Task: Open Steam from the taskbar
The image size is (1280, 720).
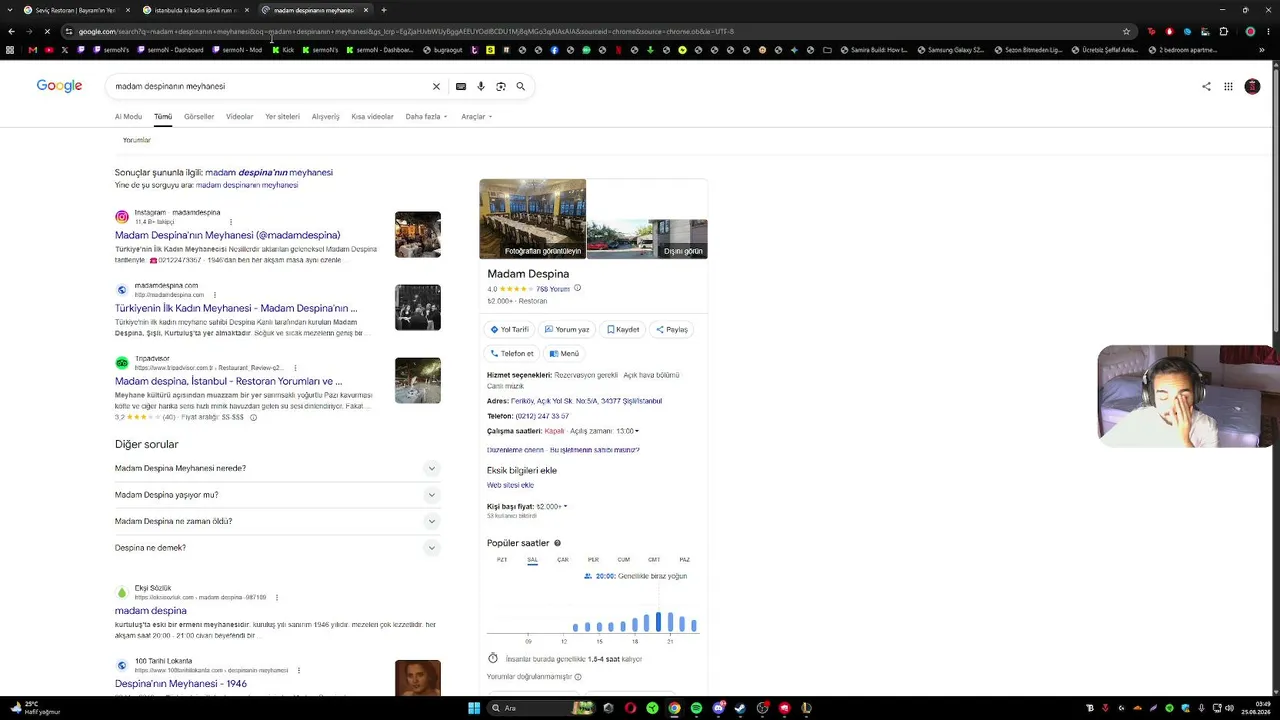Action: (740, 708)
